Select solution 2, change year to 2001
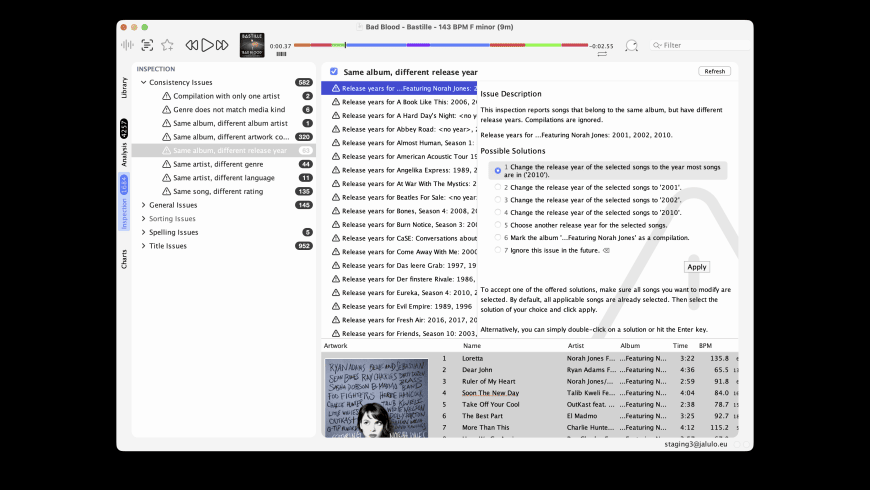This screenshot has height=490, width=870. [x=498, y=188]
